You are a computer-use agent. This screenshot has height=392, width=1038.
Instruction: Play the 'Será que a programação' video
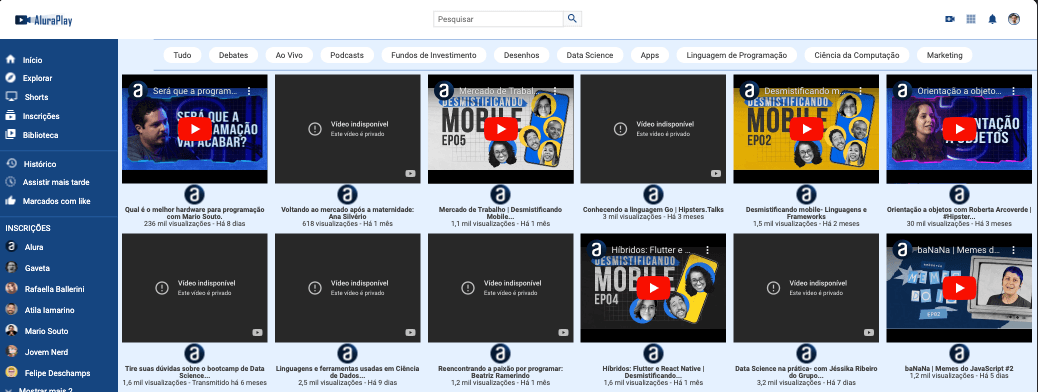[x=195, y=128]
